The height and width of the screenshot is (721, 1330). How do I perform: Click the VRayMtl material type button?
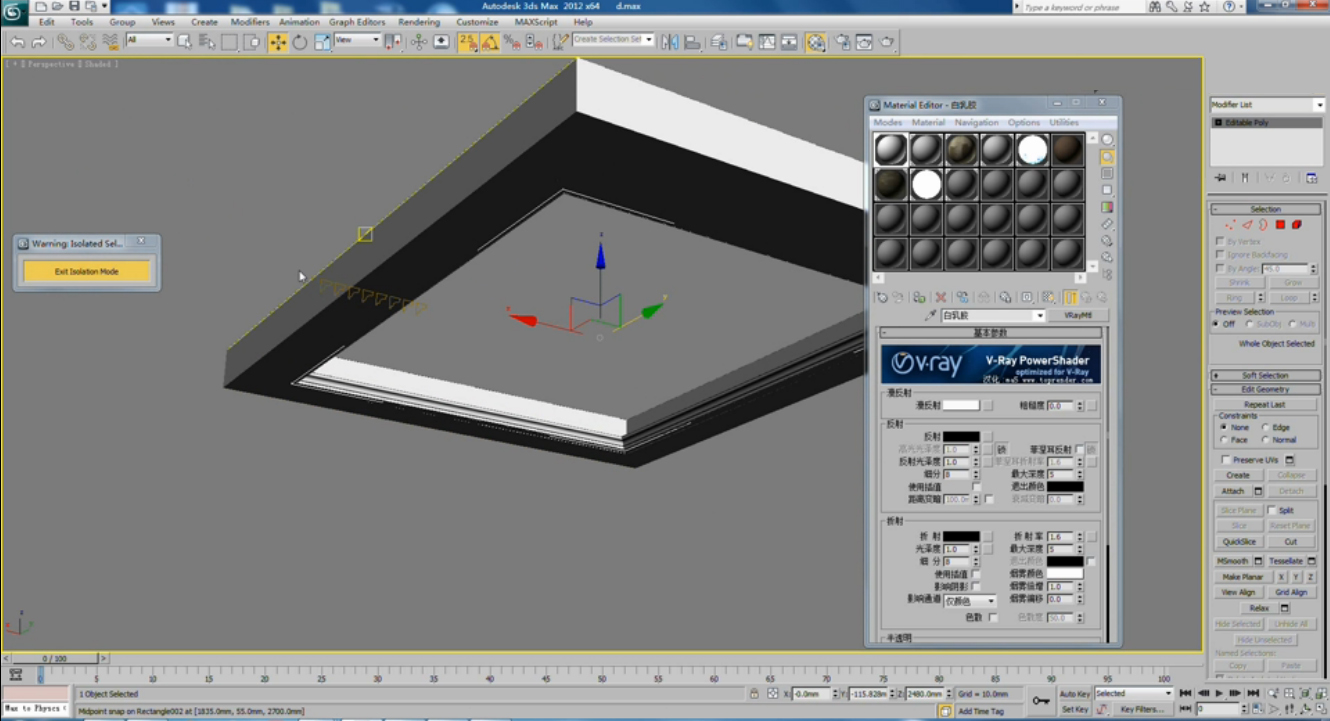1078,315
